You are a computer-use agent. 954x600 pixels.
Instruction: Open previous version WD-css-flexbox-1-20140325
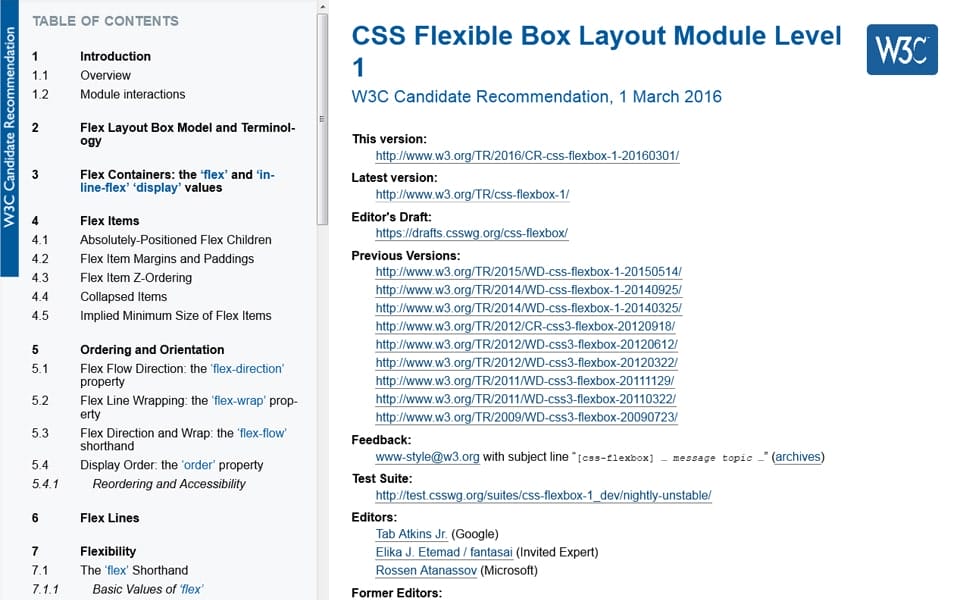click(x=528, y=309)
